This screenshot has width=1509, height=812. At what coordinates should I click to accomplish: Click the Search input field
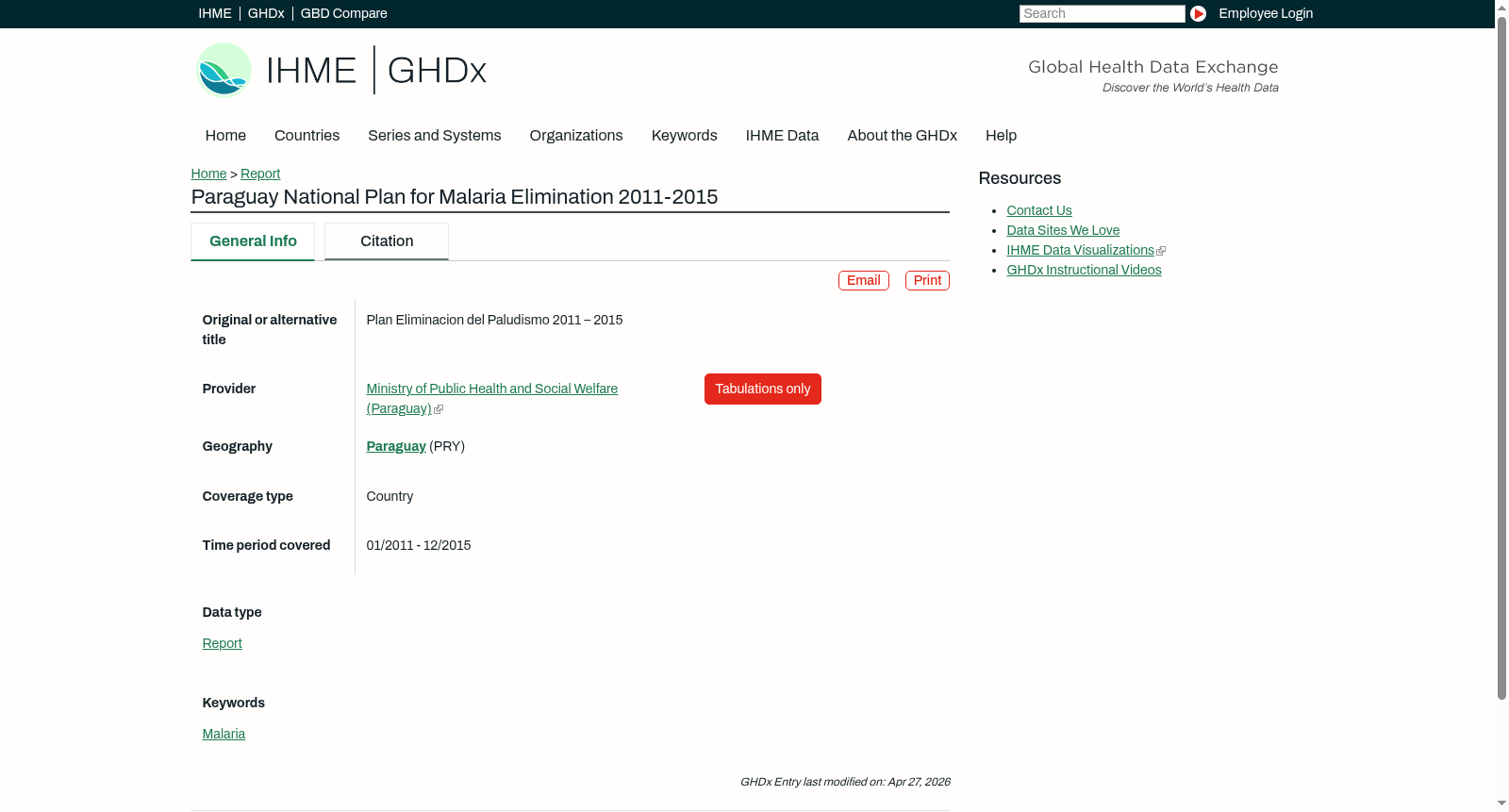pyautogui.click(x=1102, y=13)
